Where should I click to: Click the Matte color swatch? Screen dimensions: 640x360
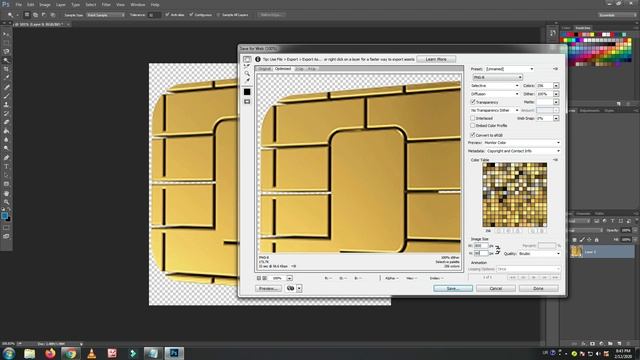(x=544, y=102)
